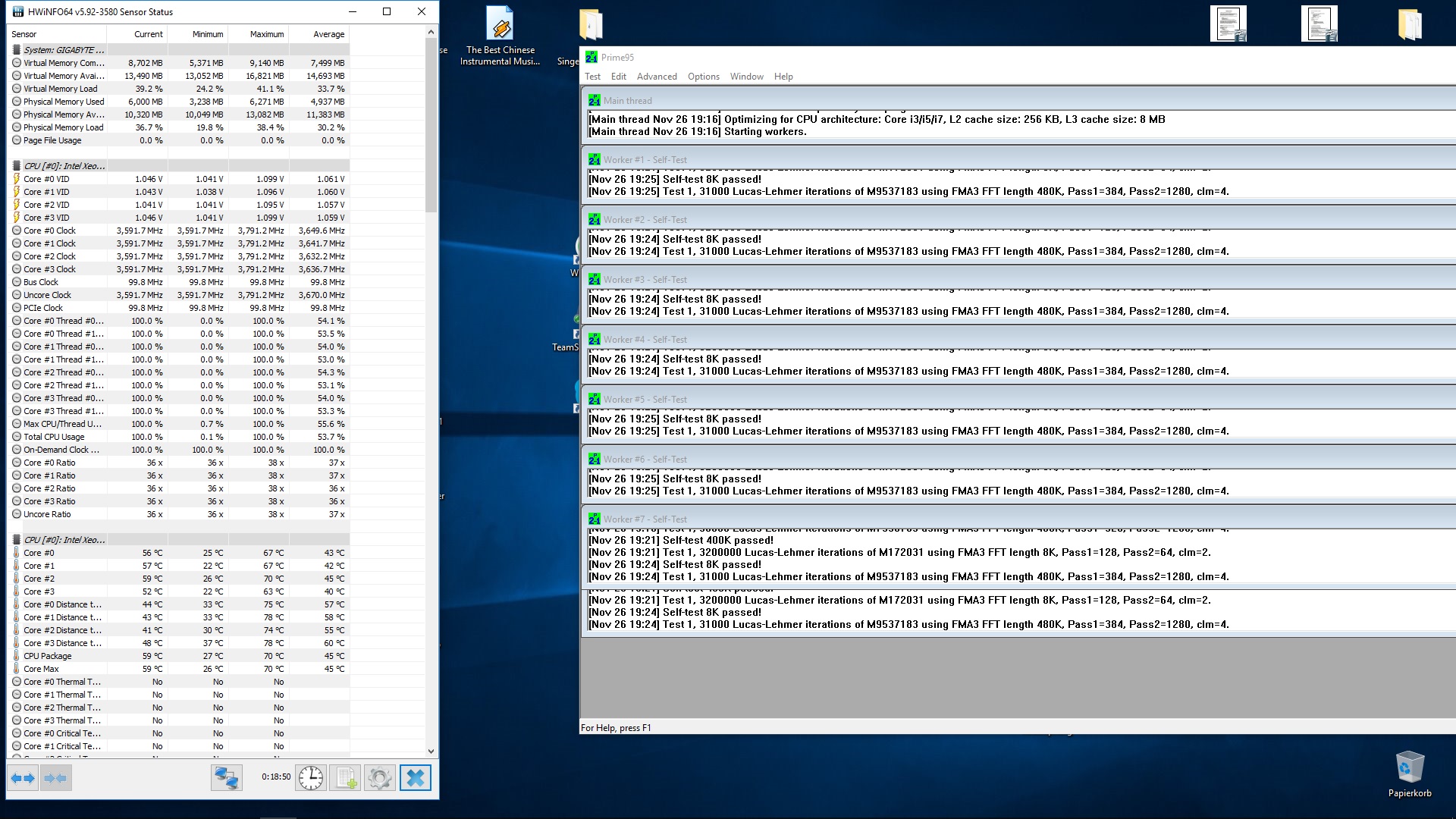
Task: Start logging with the sheet-plus icon
Action: coord(346,778)
